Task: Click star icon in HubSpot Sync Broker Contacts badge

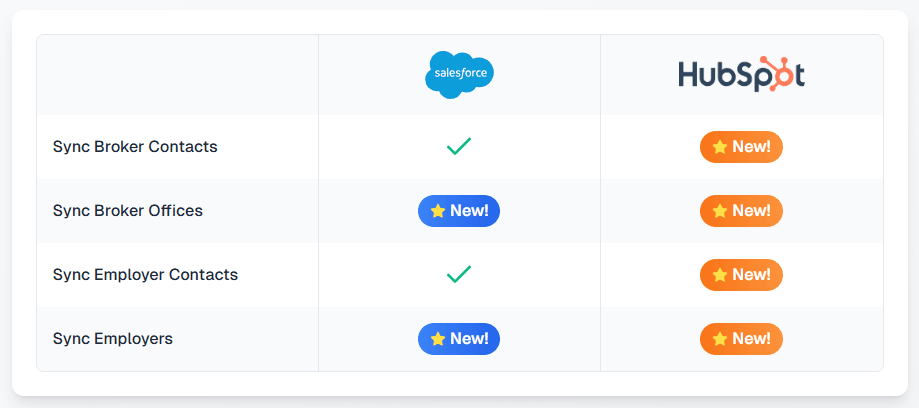Action: point(719,147)
